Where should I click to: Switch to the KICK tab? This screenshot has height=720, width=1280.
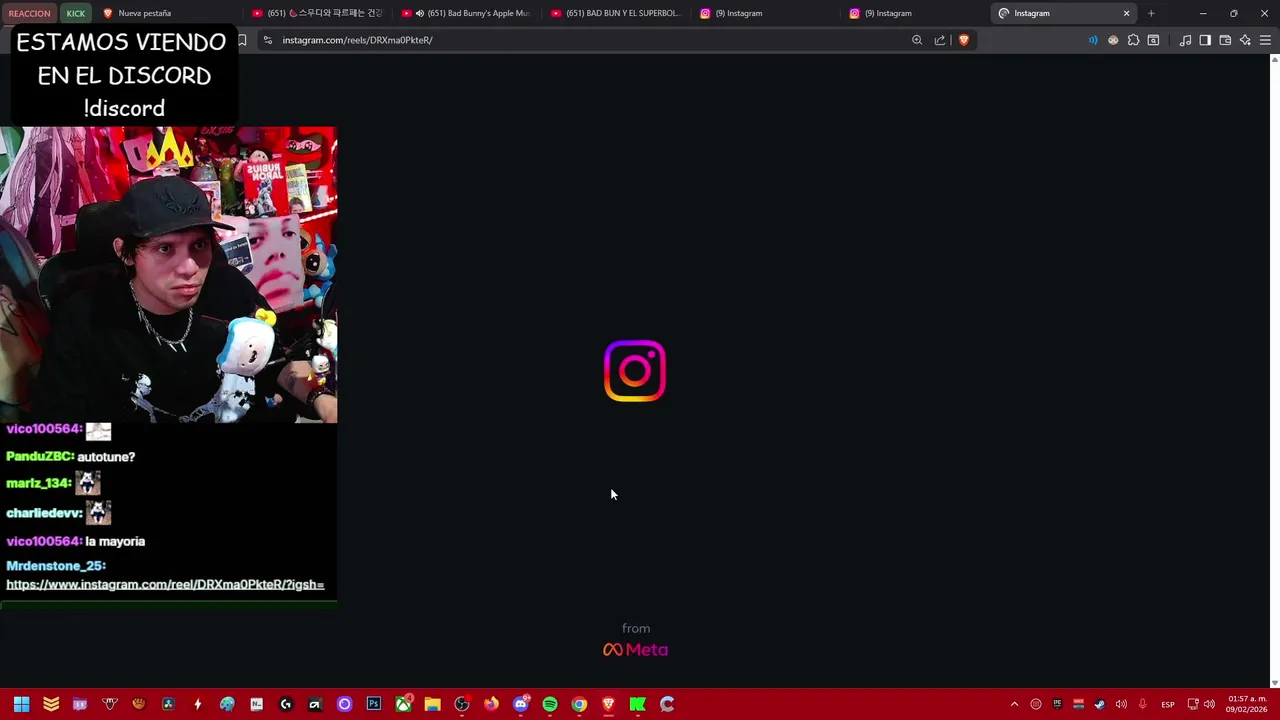(76, 13)
